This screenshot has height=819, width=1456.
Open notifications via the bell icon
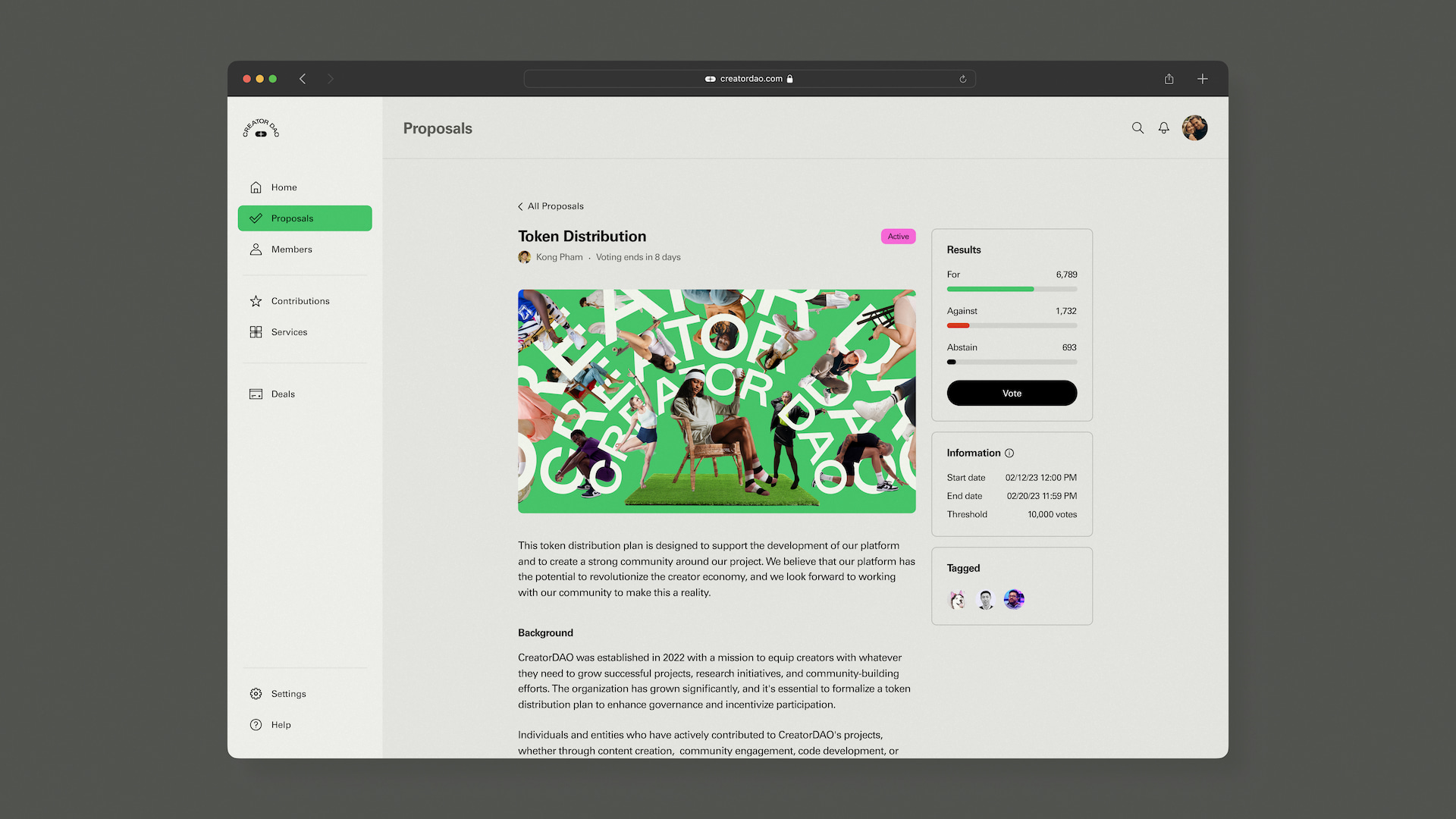pos(1164,128)
